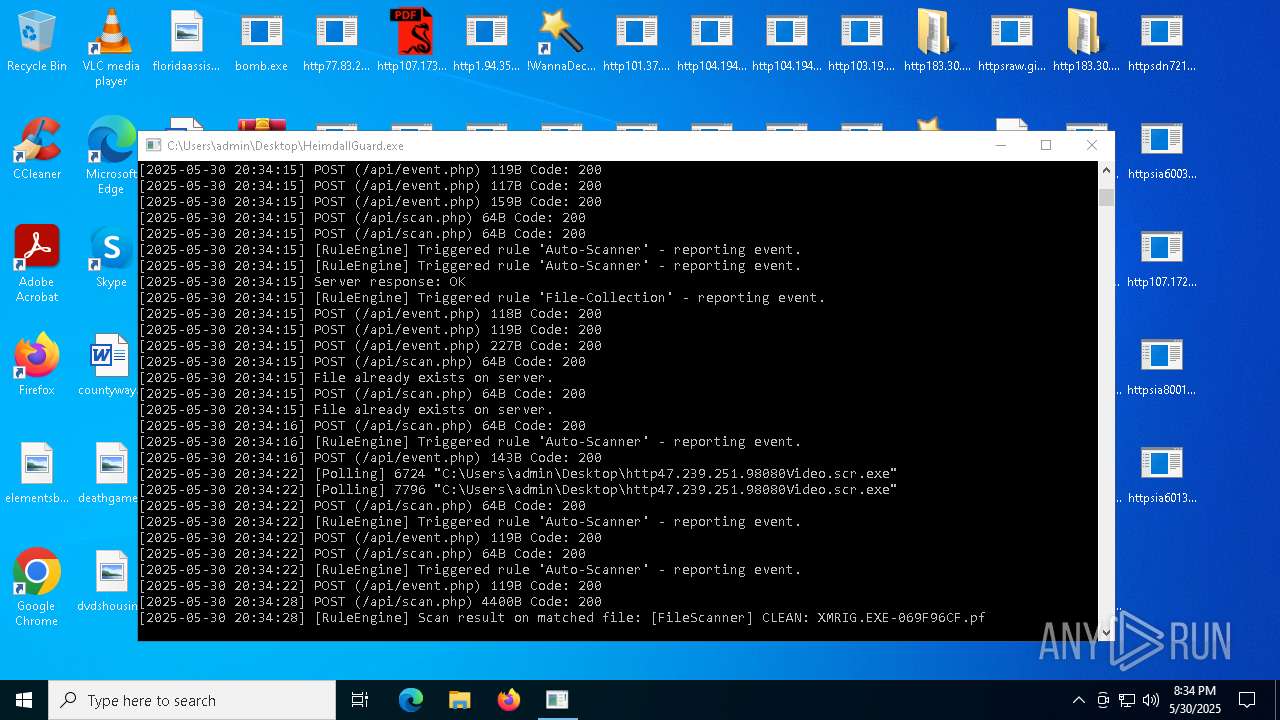This screenshot has height=720, width=1280.
Task: Switch to HeimdallGuard console taskbar button
Action: pyautogui.click(x=557, y=700)
